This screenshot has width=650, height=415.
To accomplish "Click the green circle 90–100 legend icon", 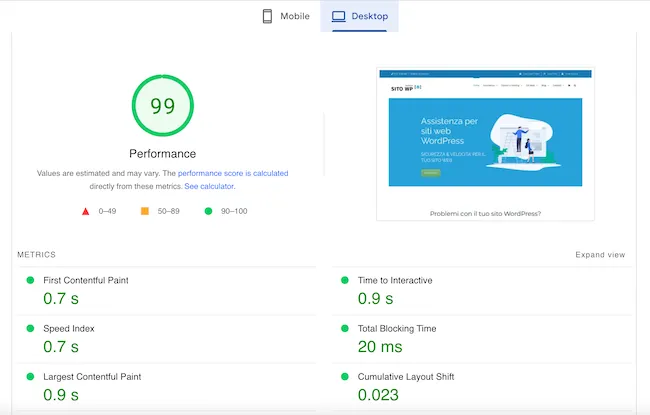I will click(208, 211).
